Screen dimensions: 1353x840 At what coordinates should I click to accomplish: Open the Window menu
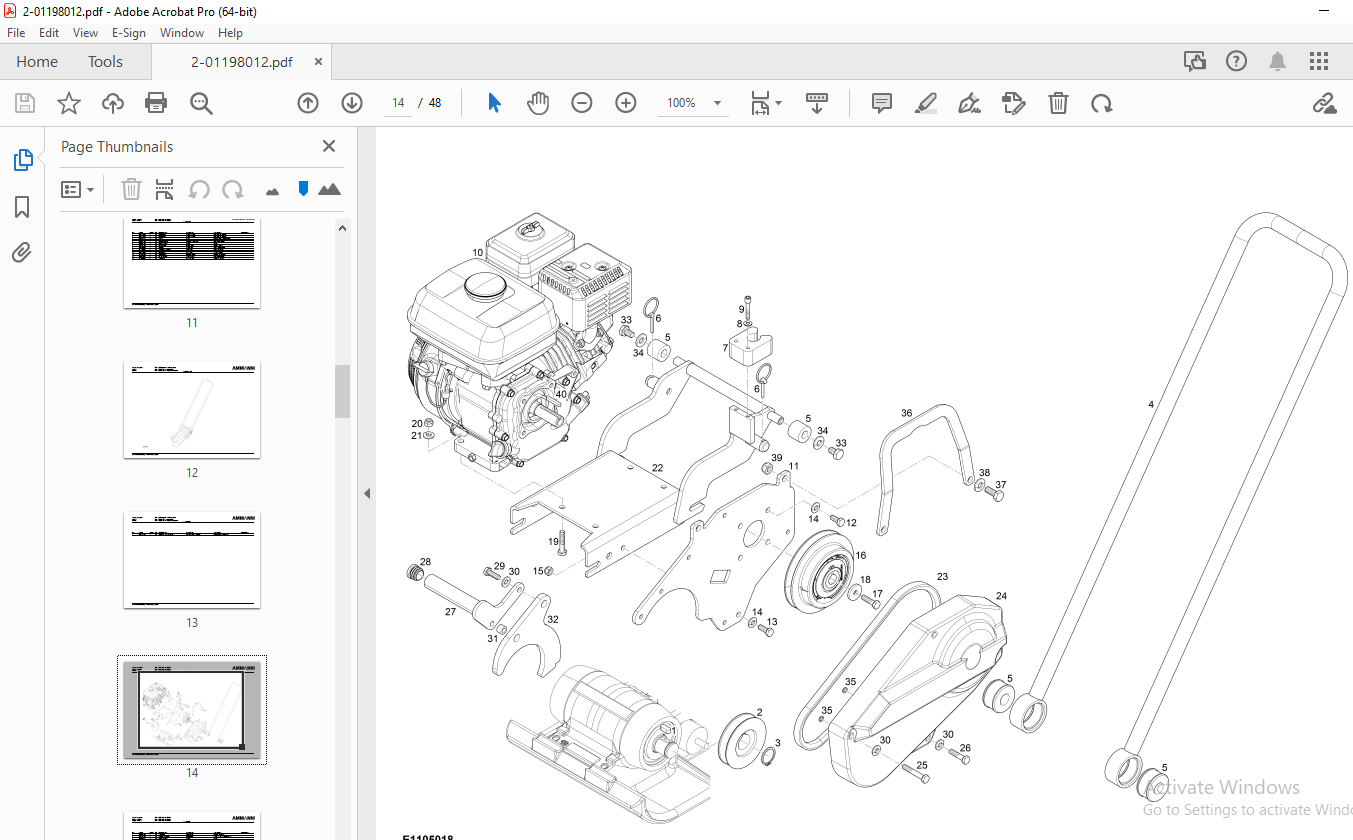pyautogui.click(x=182, y=33)
